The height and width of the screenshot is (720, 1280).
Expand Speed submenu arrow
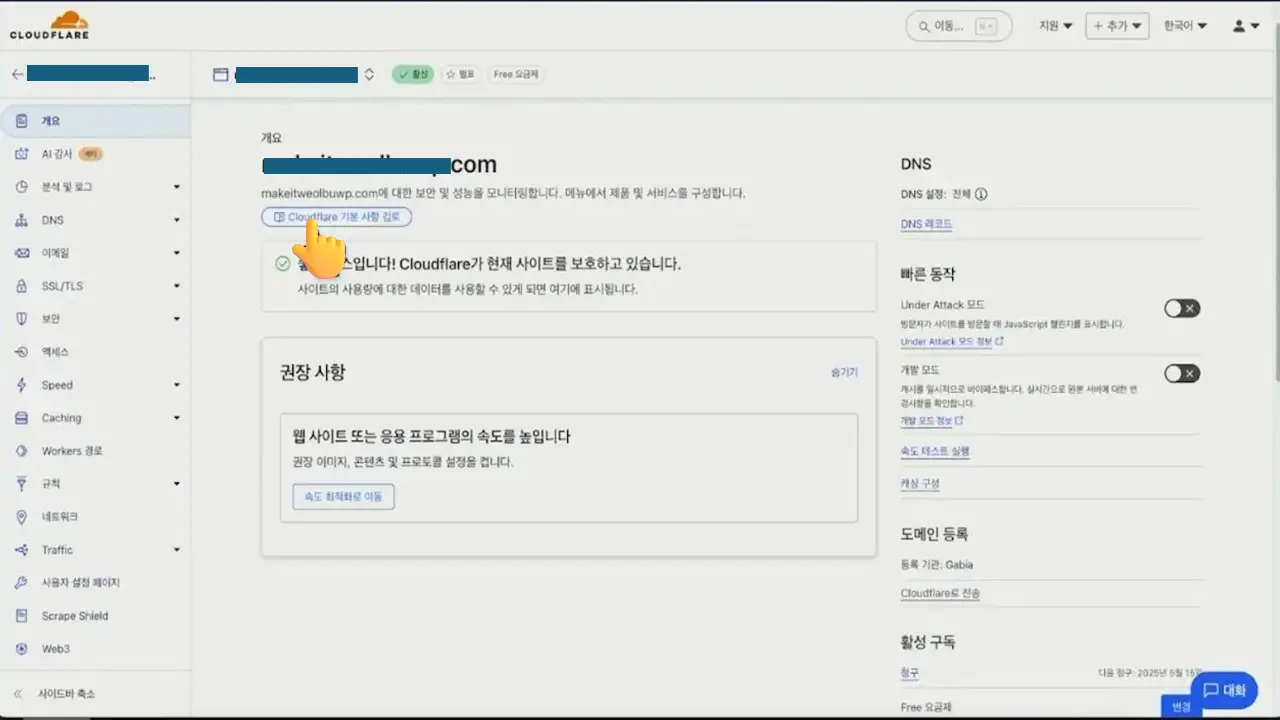coord(177,385)
